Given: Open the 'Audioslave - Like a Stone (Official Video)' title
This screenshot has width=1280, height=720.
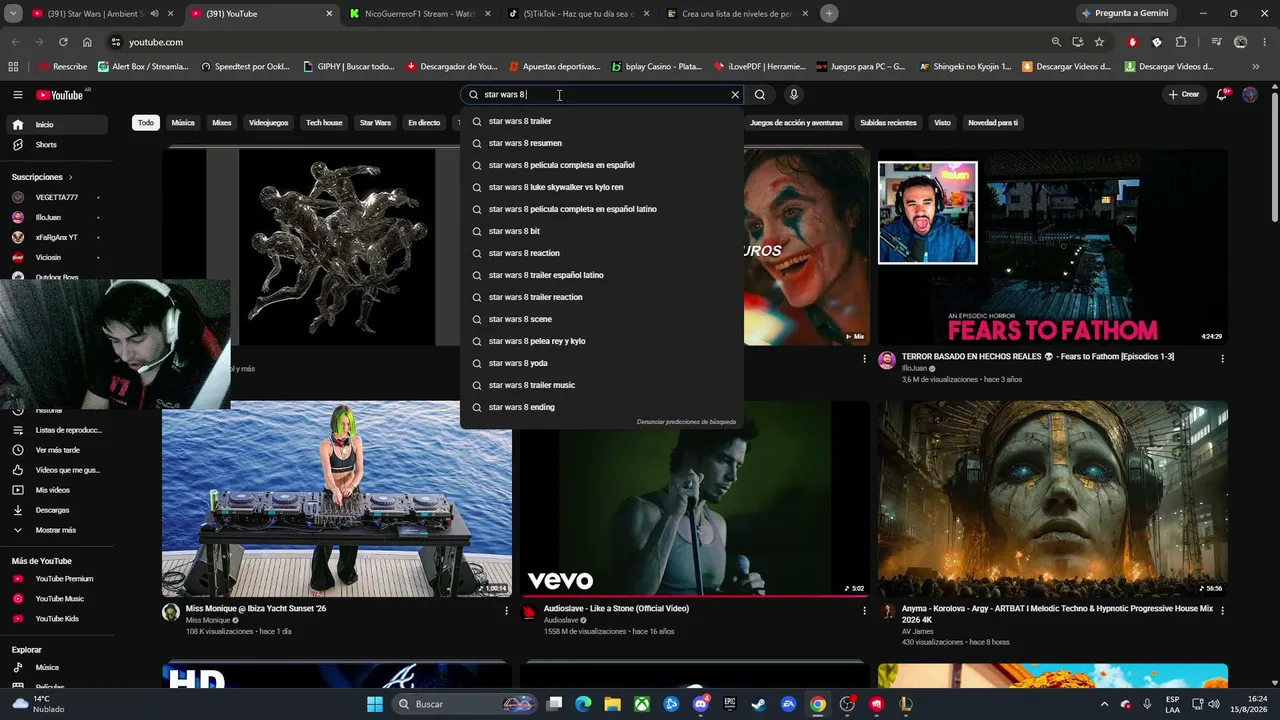Looking at the screenshot, I should tap(616, 608).
